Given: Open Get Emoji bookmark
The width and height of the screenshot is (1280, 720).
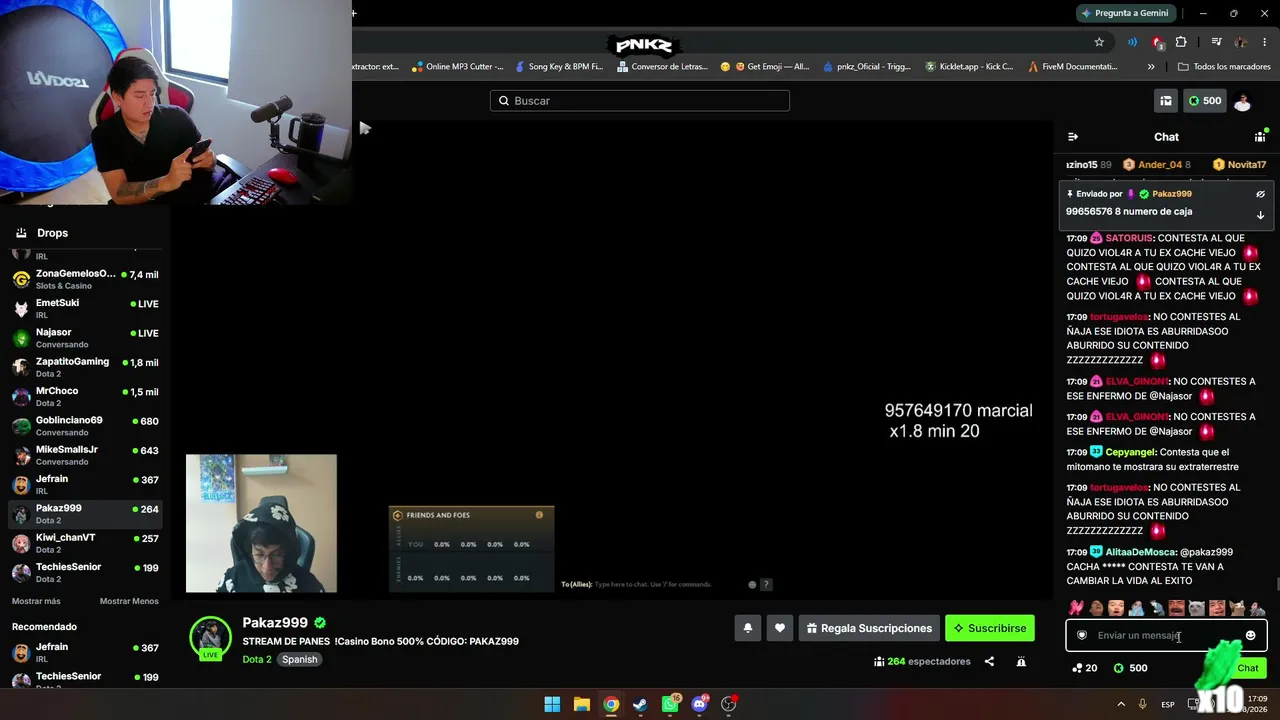Looking at the screenshot, I should [764, 67].
